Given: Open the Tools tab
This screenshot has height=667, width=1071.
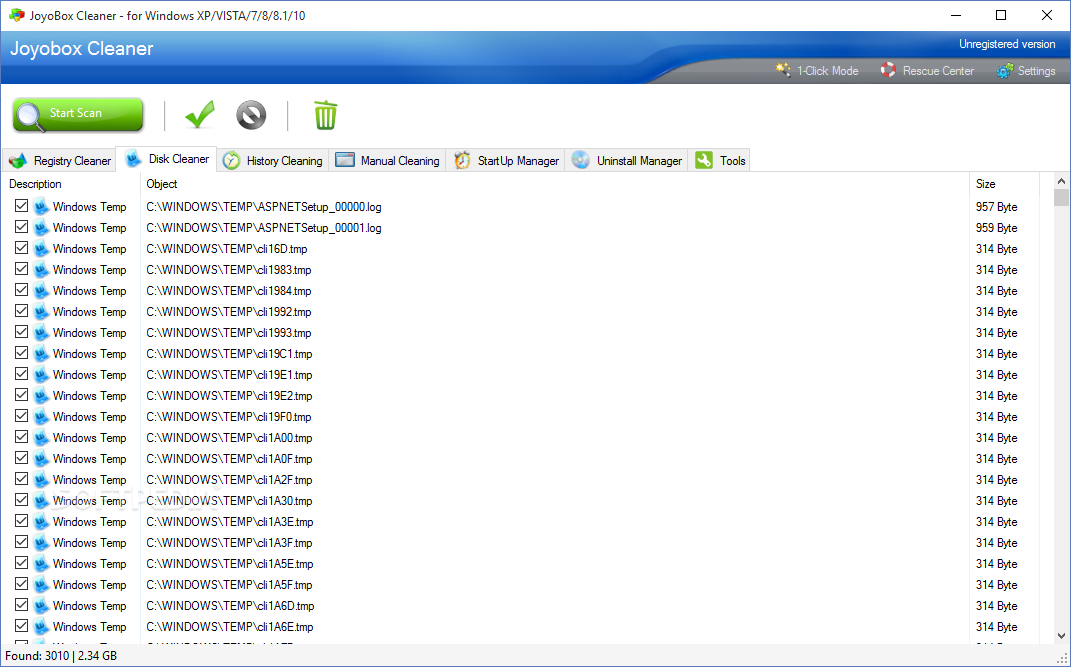Looking at the screenshot, I should (x=719, y=160).
